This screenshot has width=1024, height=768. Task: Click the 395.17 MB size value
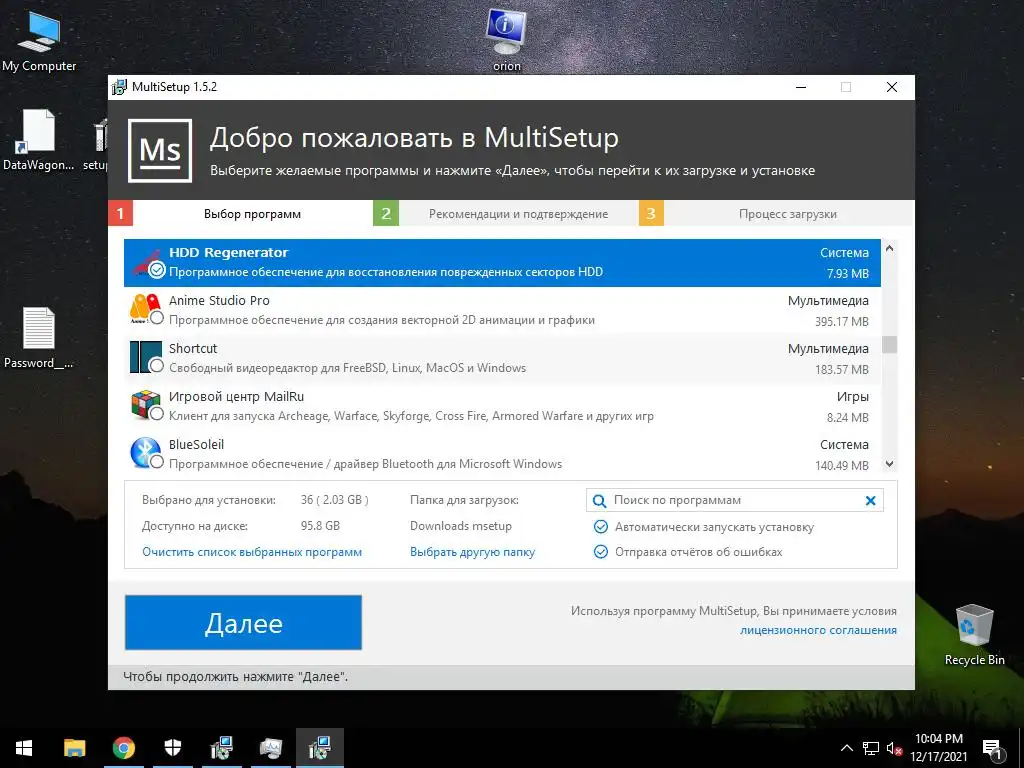point(841,321)
